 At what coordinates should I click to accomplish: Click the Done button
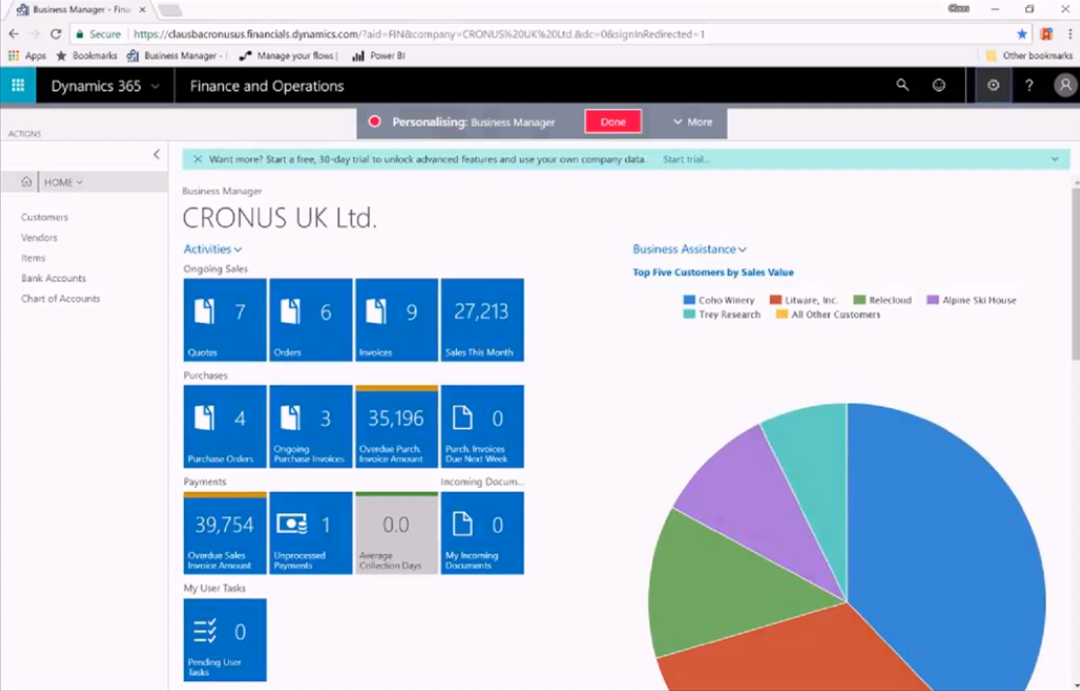coord(613,122)
